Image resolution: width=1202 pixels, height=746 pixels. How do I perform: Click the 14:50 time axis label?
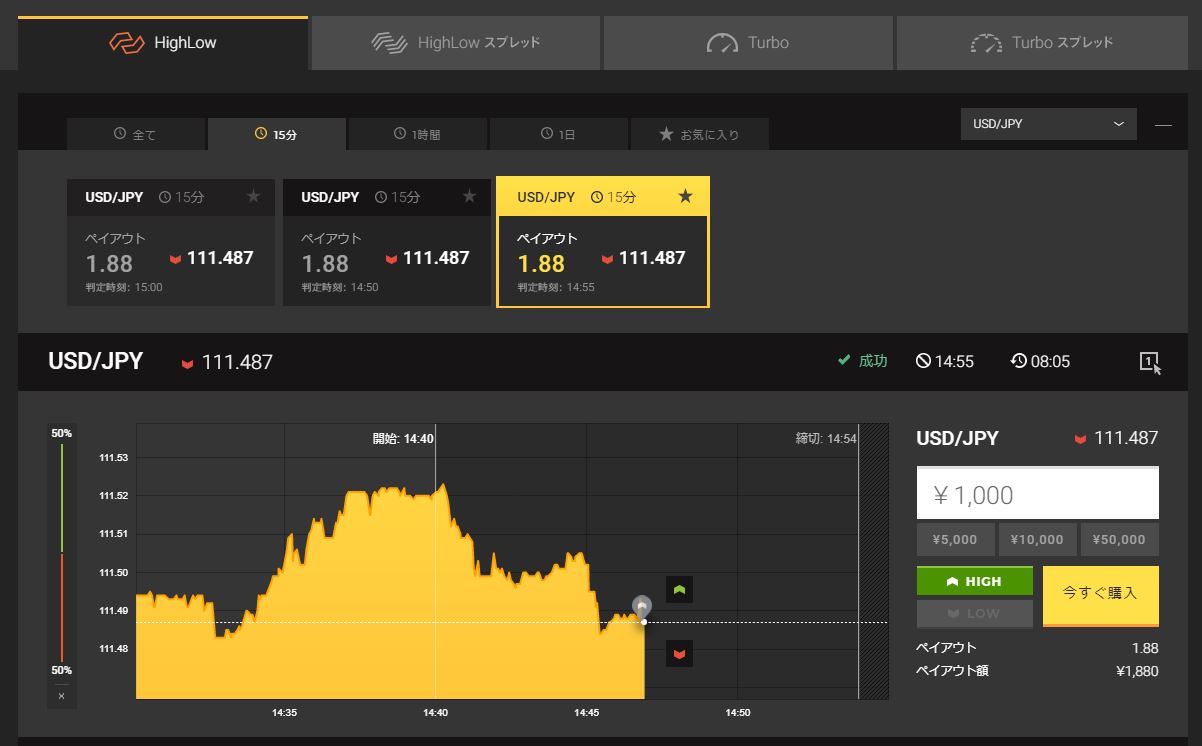[x=738, y=713]
